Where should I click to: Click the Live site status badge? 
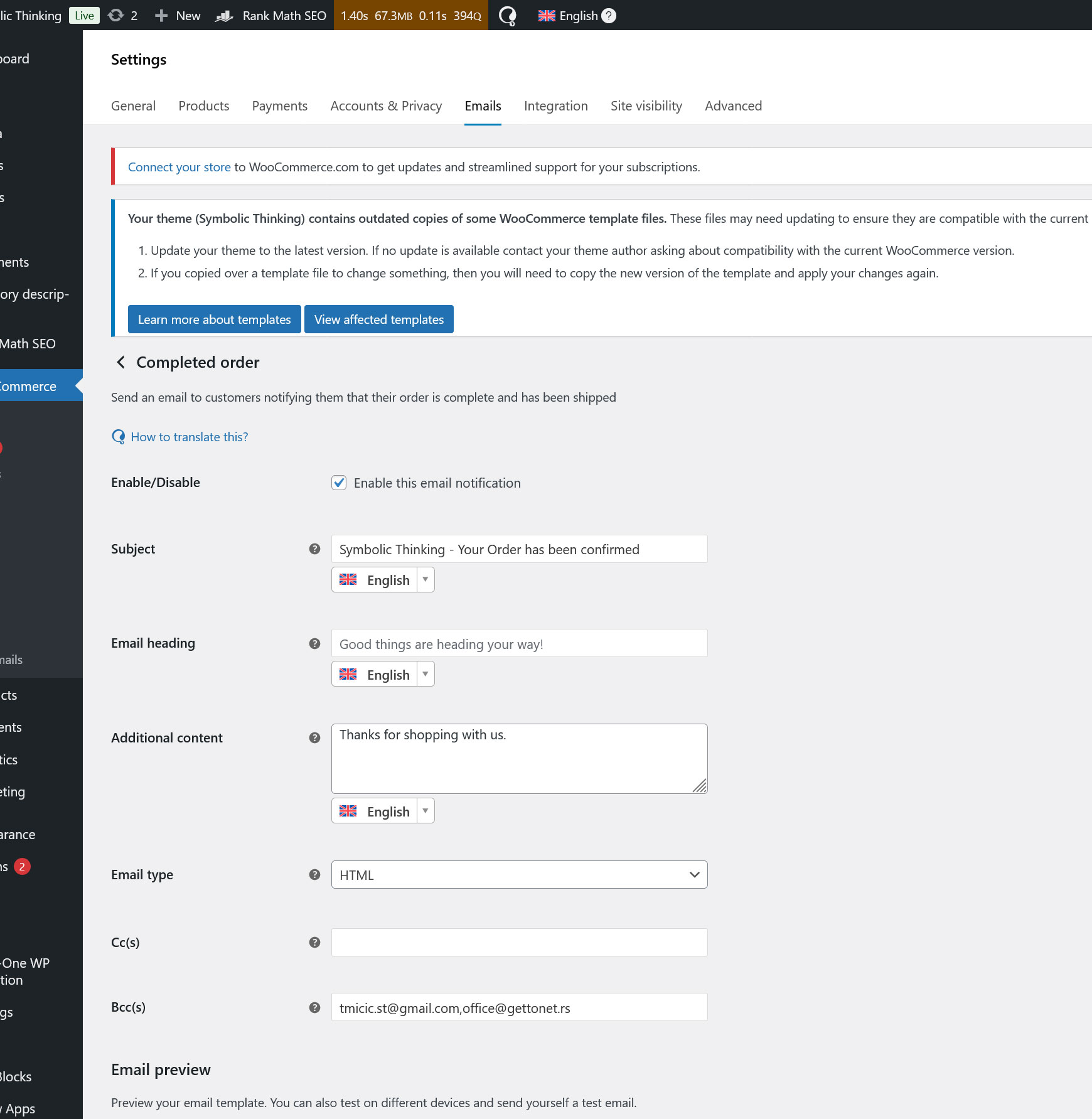[x=84, y=16]
